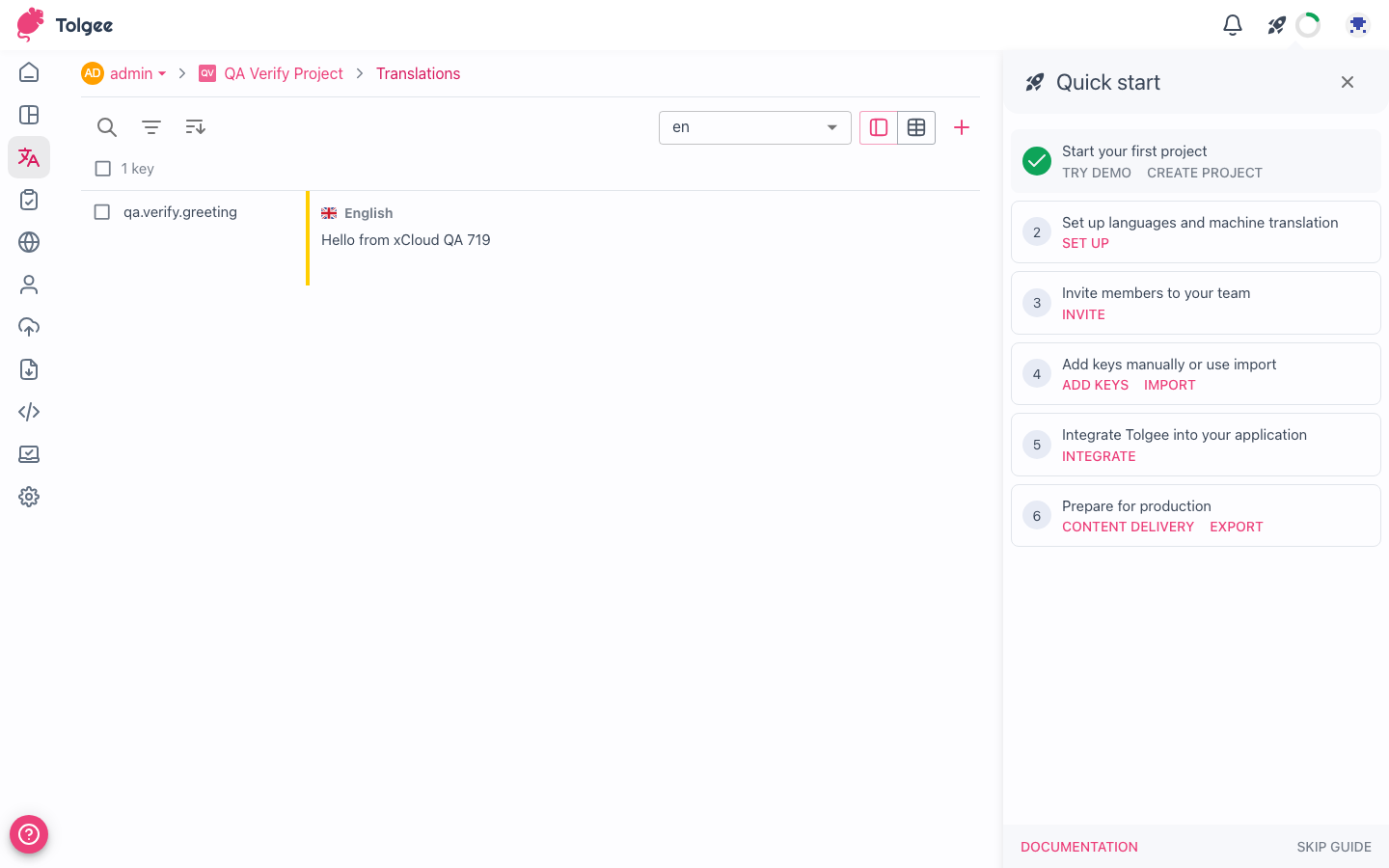This screenshot has width=1389, height=868.
Task: Switch to list view layout
Action: click(x=879, y=127)
